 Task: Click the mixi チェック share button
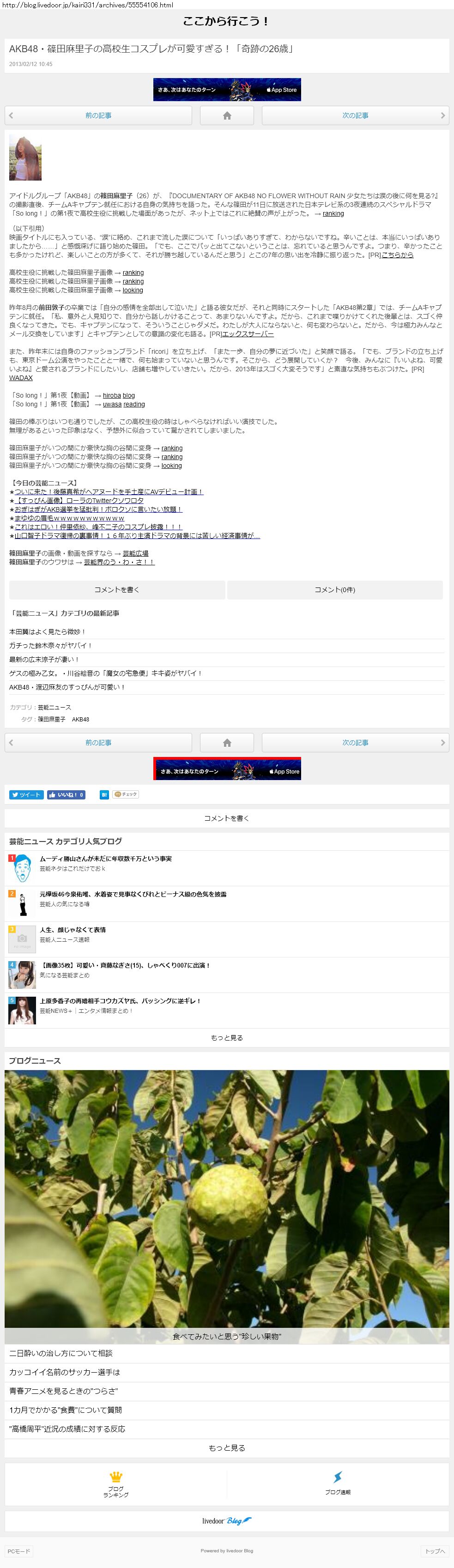[126, 794]
